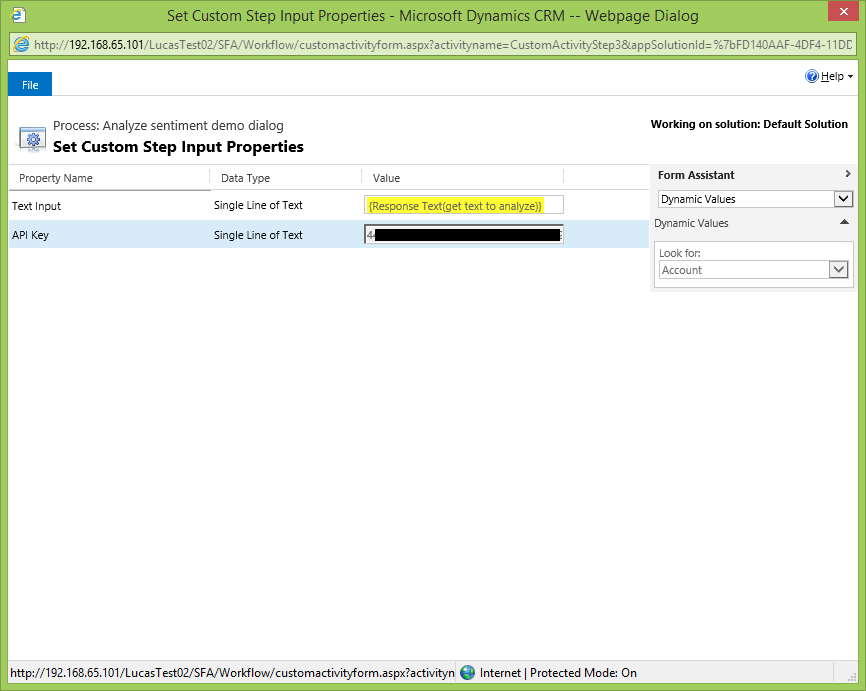866x691 pixels.
Task: Click 'Working on solution: Default Solution' text
Action: click(x=749, y=124)
